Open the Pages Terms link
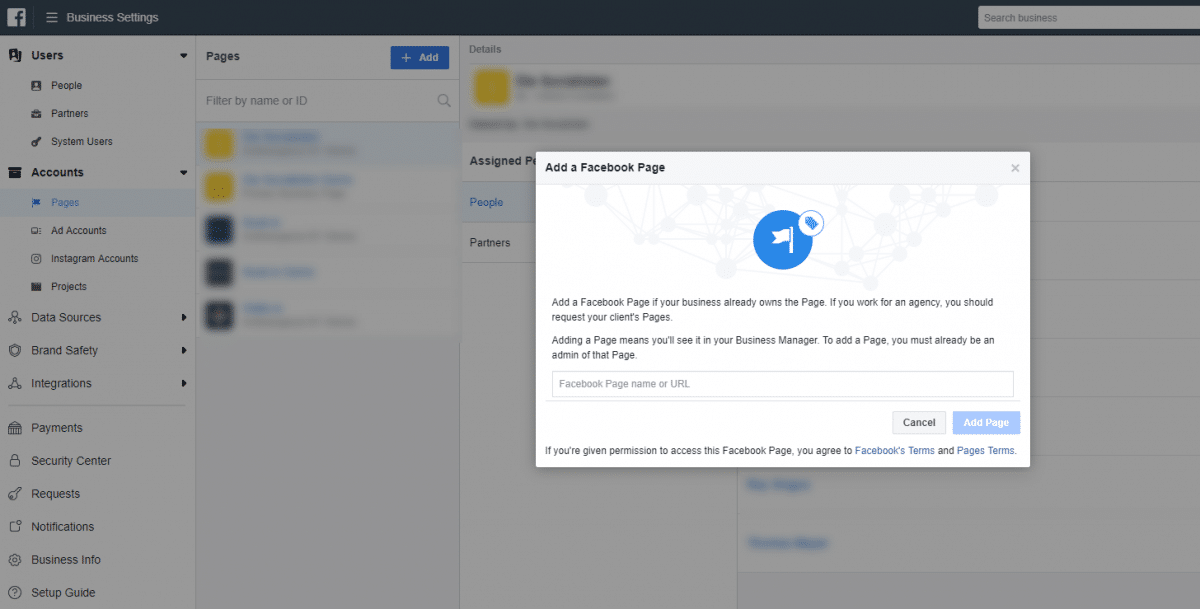Viewport: 1200px width, 609px height. pos(986,451)
